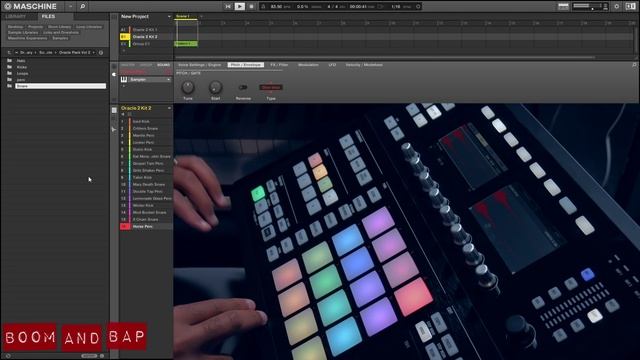Click the Start knob
640x360 pixels.
click(x=216, y=87)
